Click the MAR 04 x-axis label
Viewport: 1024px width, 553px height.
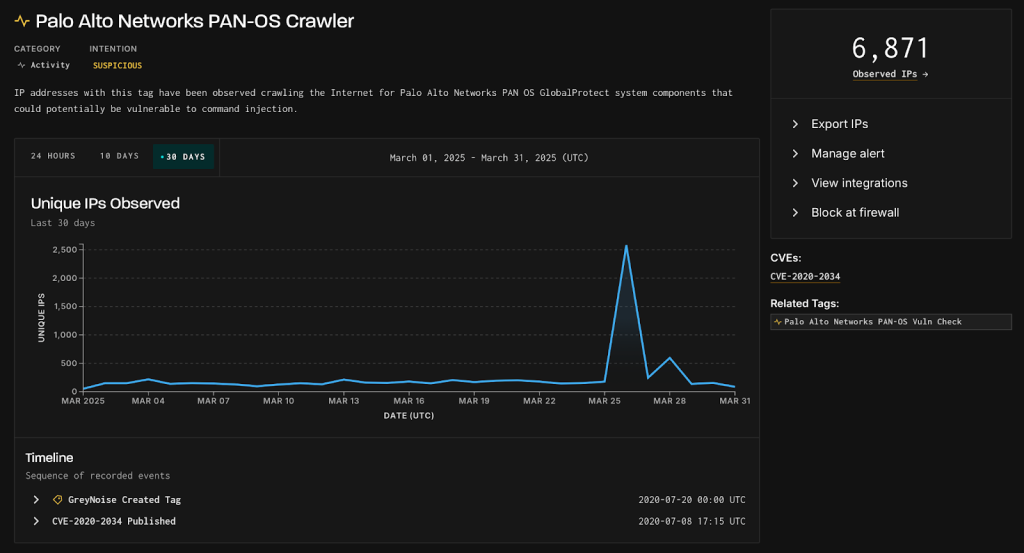[148, 401]
